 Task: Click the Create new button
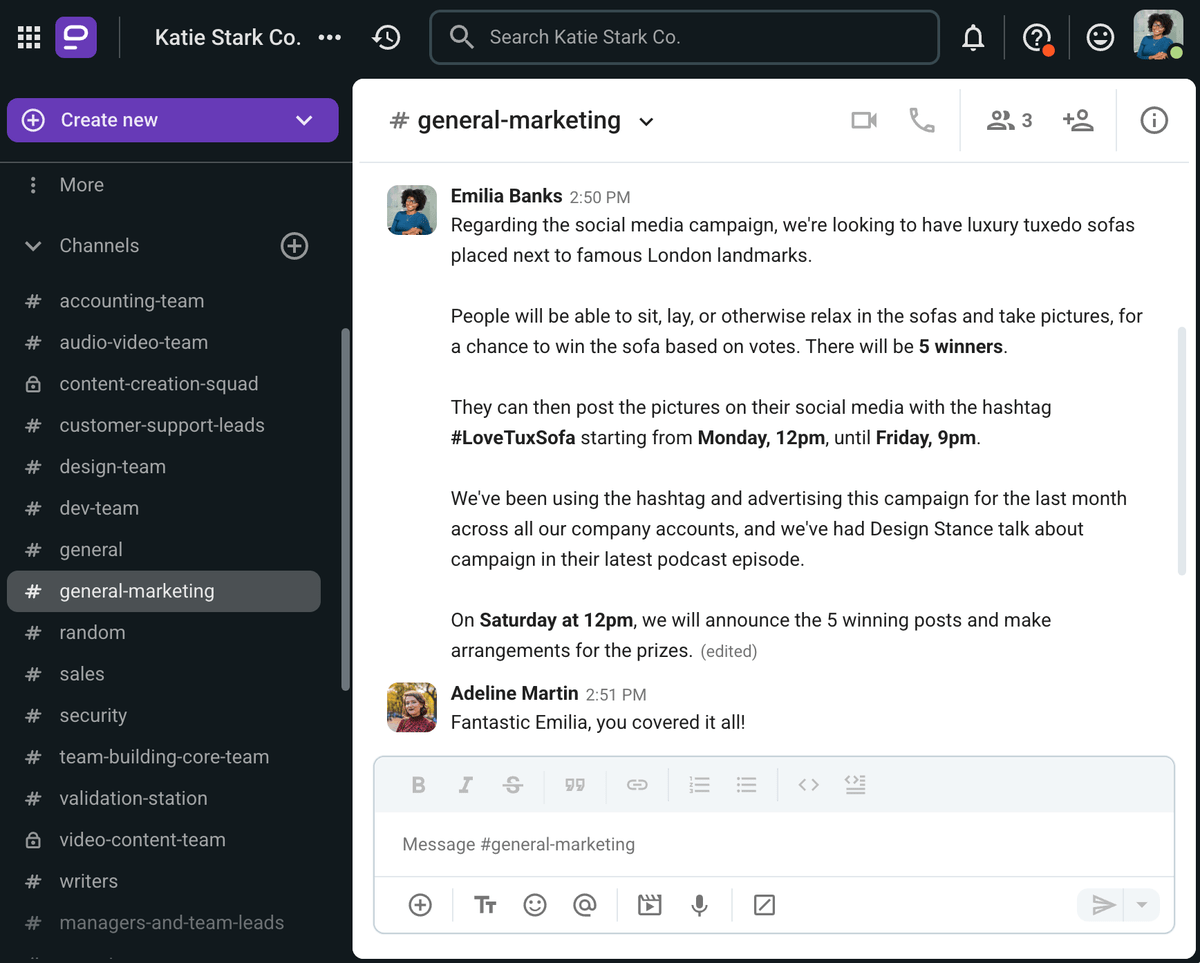click(x=172, y=120)
